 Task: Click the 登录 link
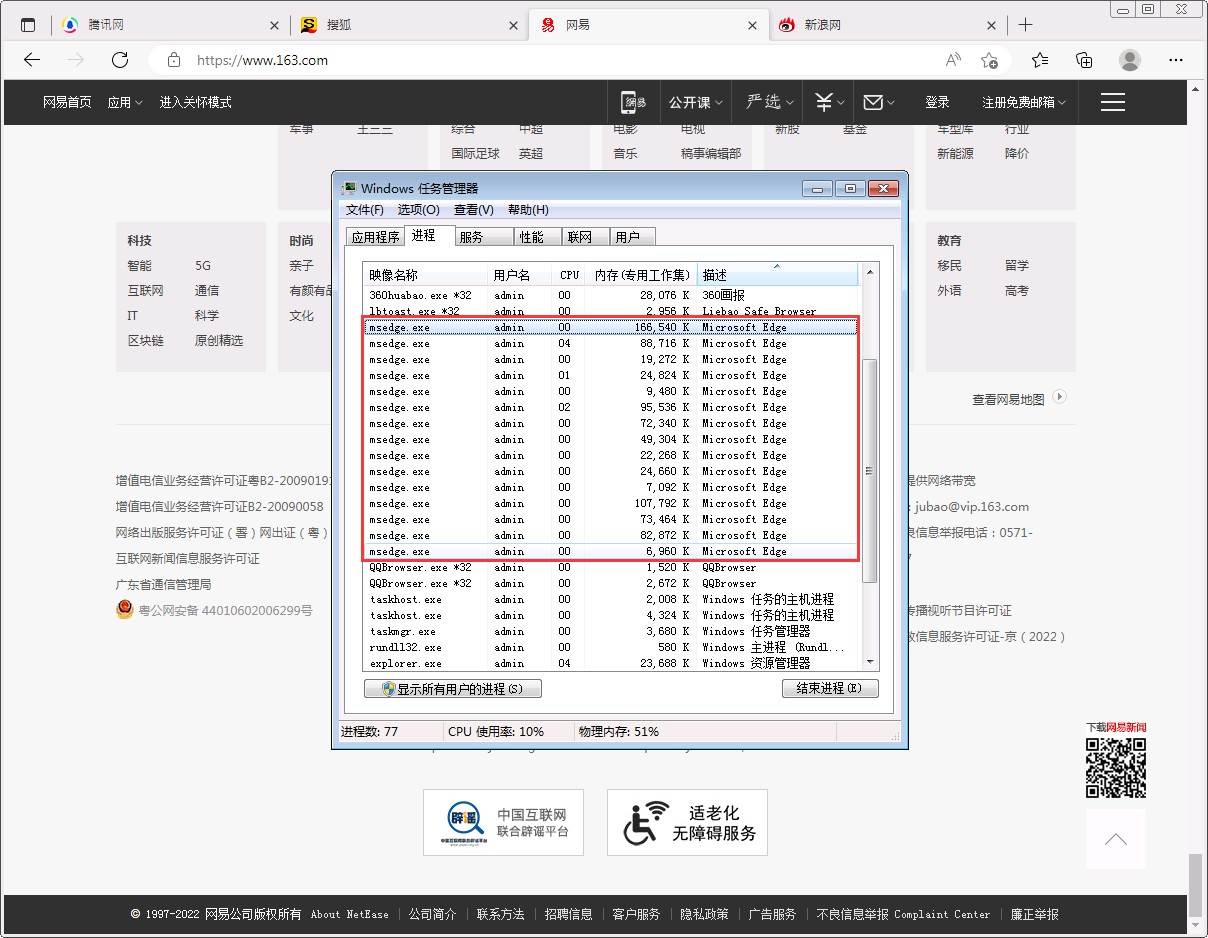pyautogui.click(x=937, y=102)
